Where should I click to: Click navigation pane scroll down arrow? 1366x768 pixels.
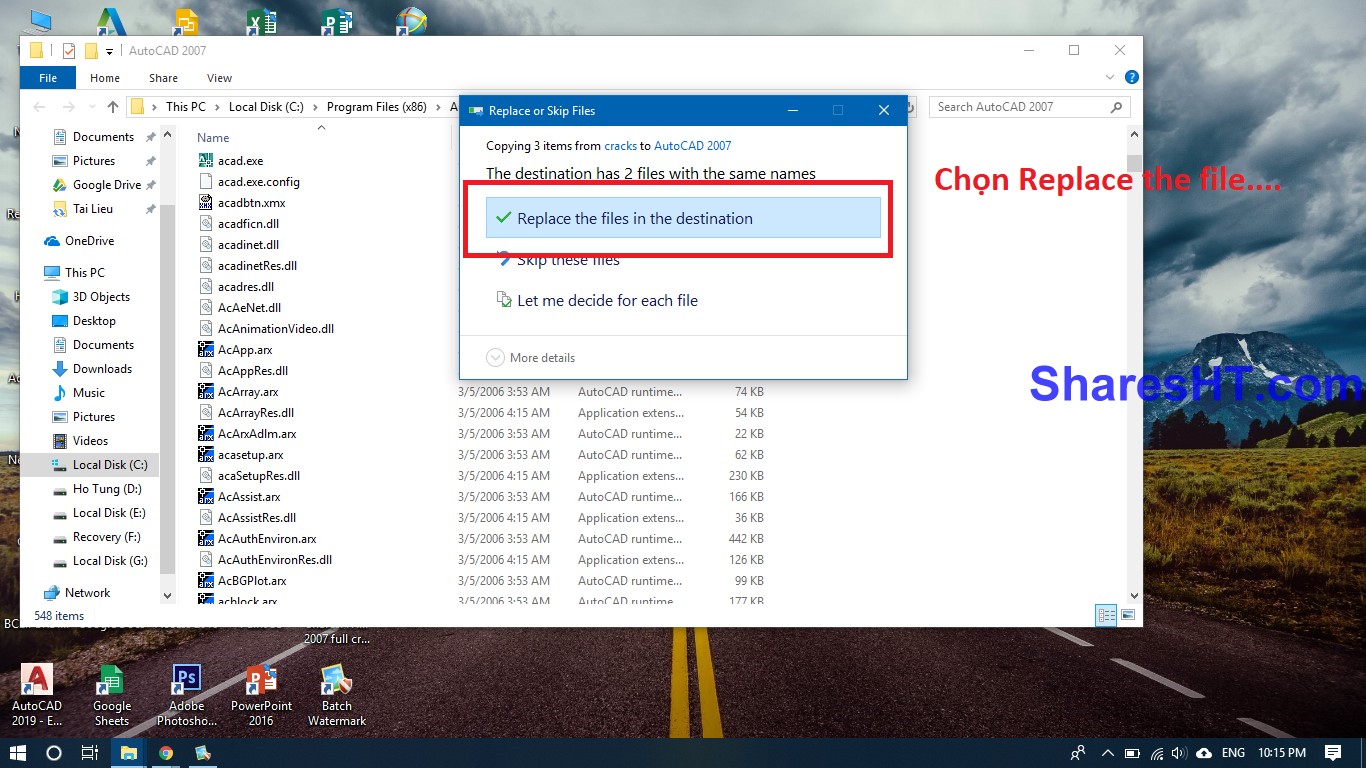(167, 596)
